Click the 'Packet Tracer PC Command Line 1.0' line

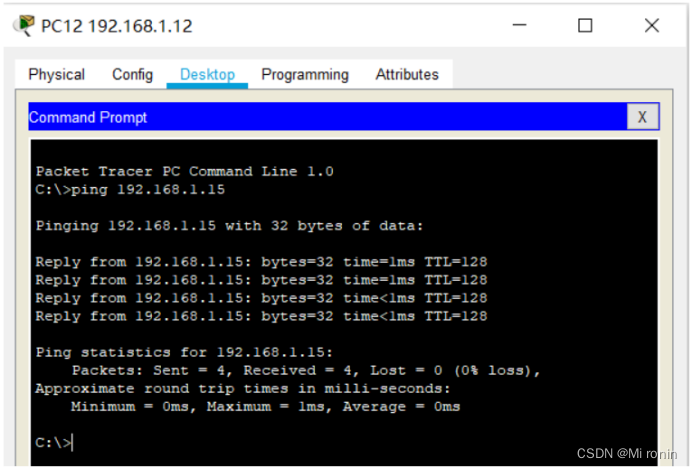pos(184,171)
